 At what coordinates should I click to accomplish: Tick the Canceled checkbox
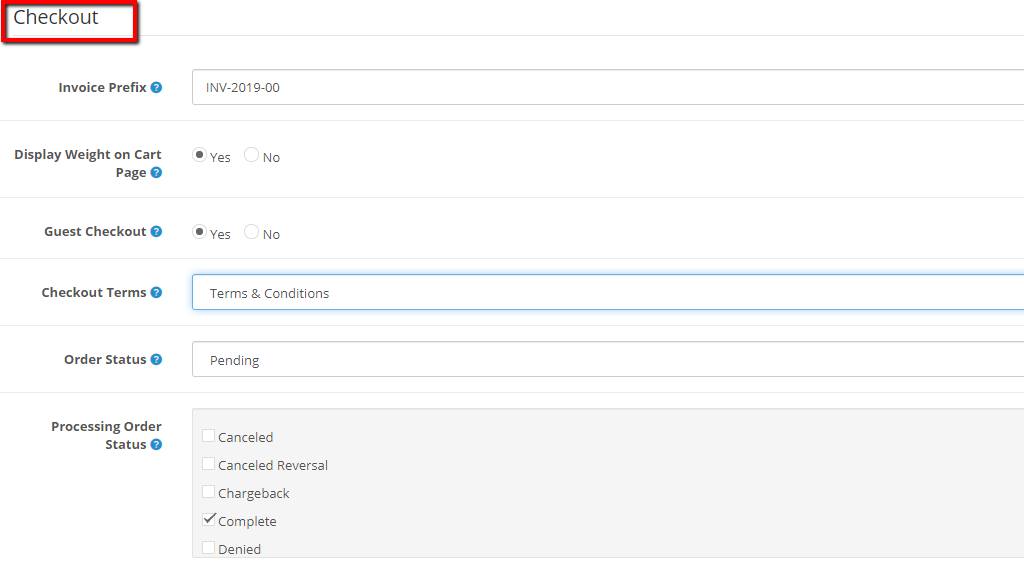point(208,436)
